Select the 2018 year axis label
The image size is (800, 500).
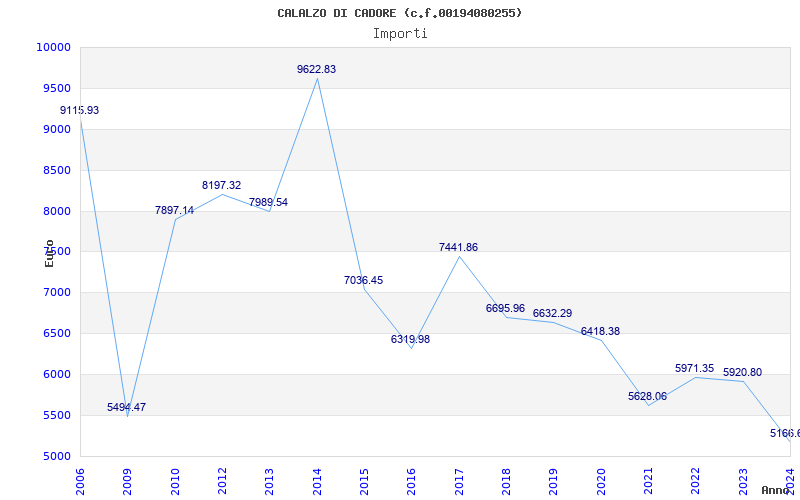[506, 482]
